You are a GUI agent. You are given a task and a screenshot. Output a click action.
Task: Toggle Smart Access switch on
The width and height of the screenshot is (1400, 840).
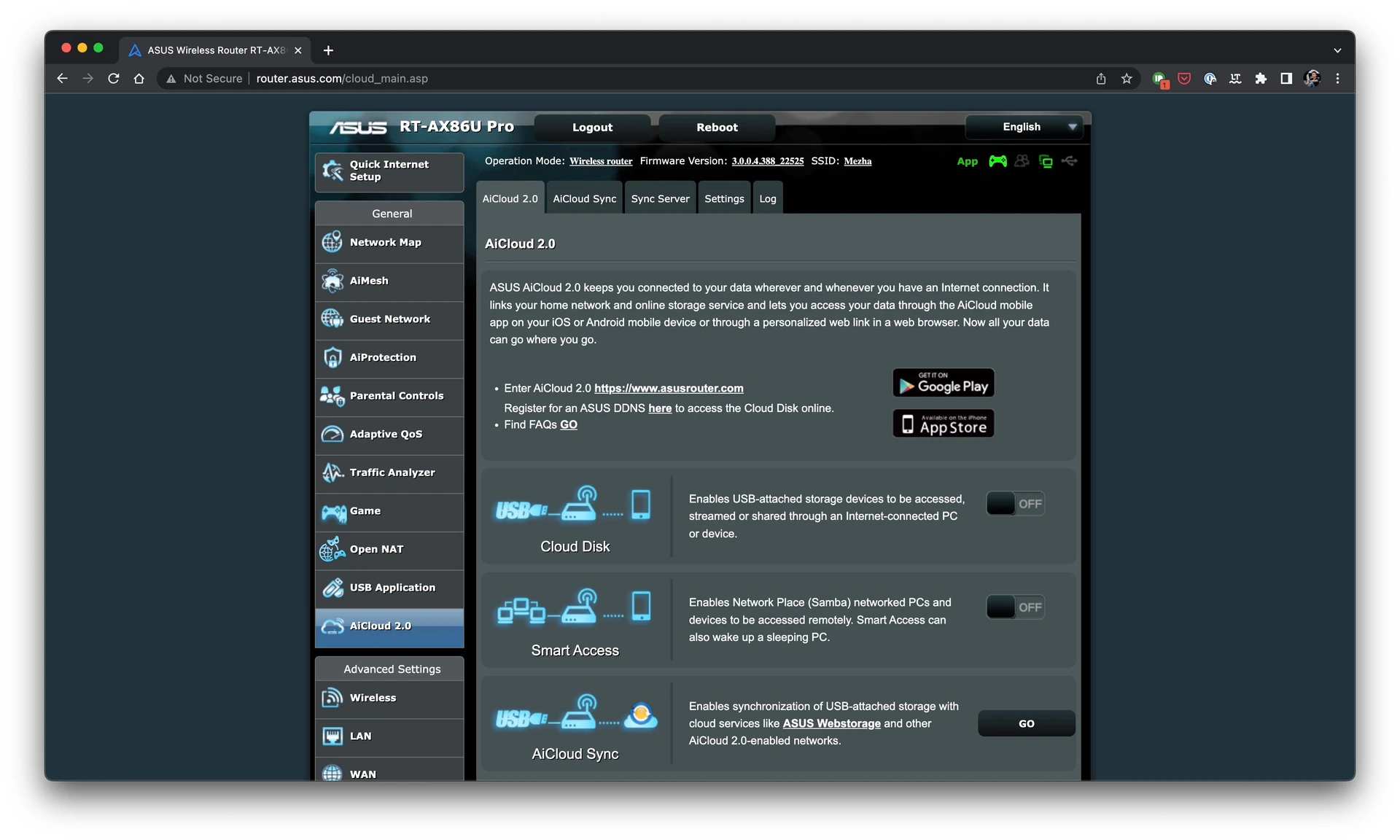1016,607
